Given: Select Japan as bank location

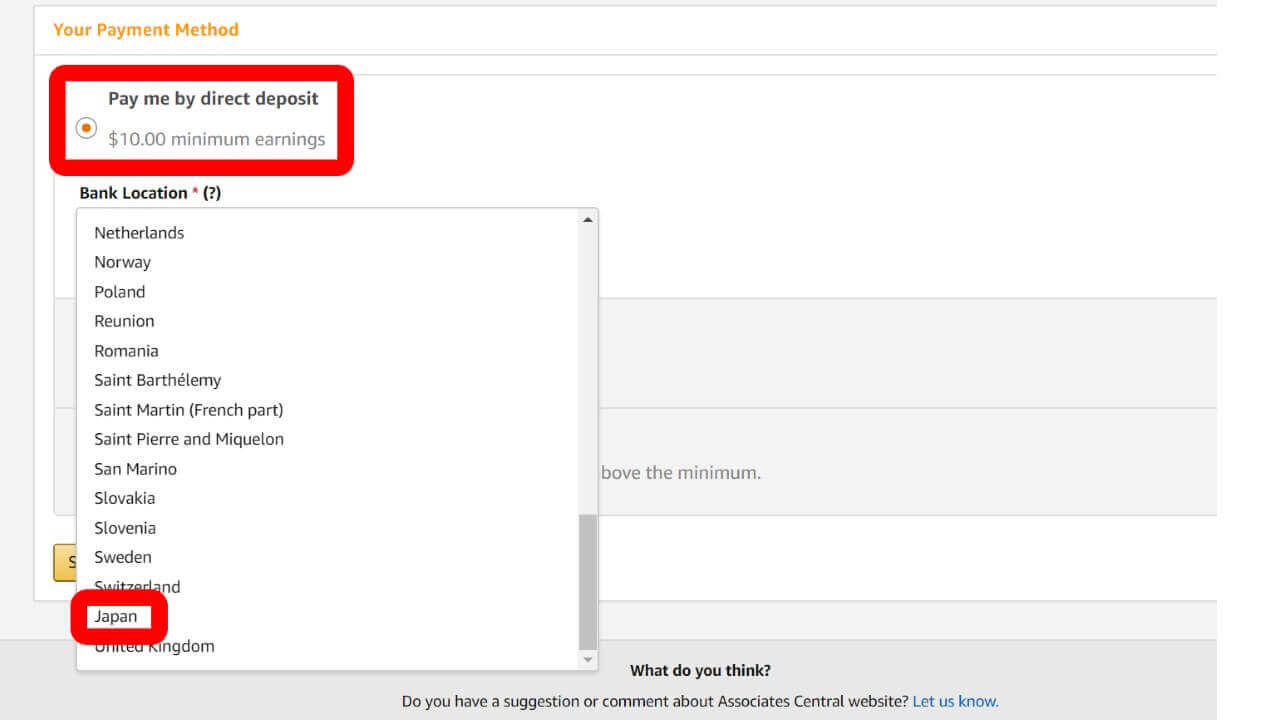Looking at the screenshot, I should [116, 617].
